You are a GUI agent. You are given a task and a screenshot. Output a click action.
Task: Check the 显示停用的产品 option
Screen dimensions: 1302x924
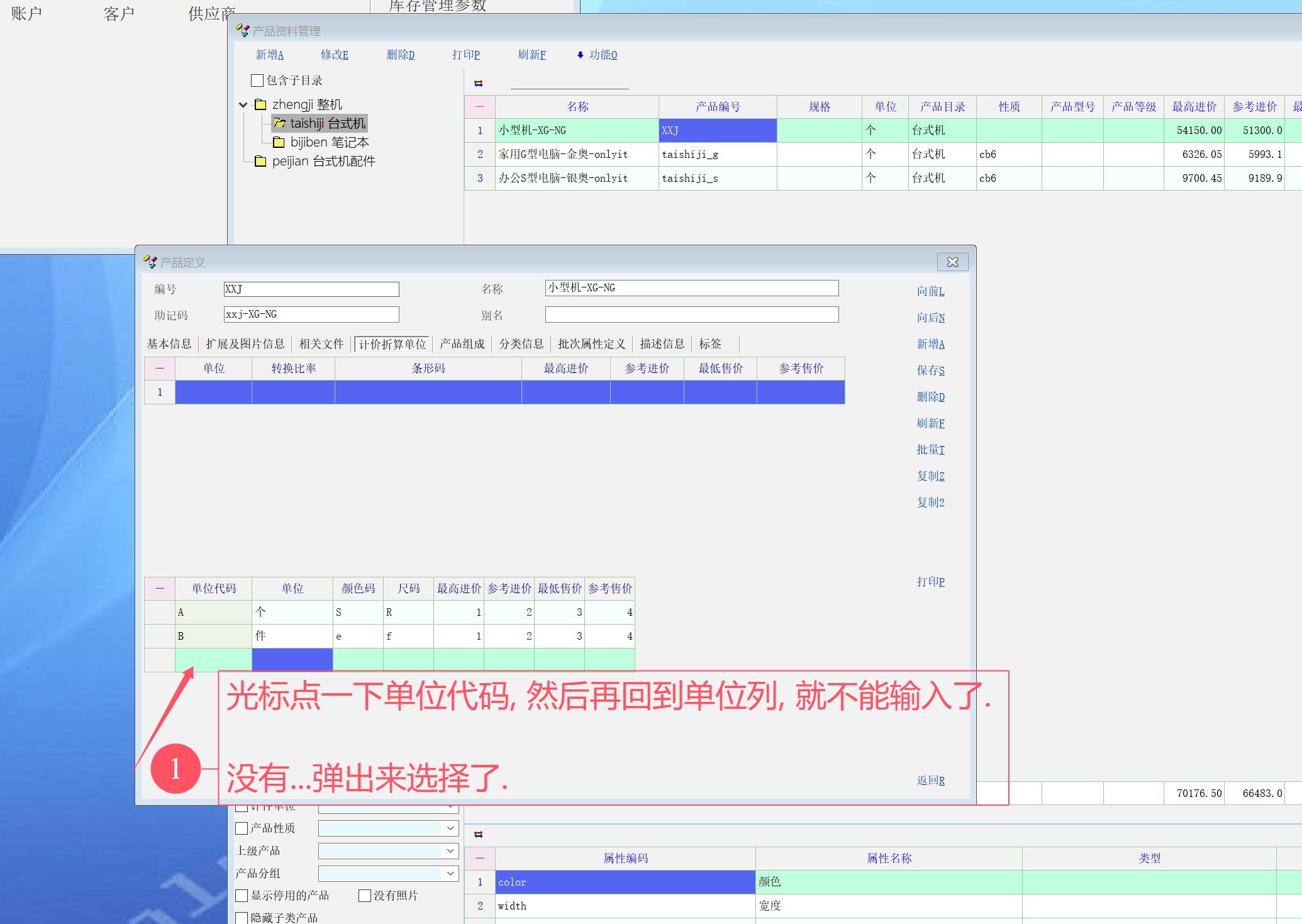click(242, 896)
